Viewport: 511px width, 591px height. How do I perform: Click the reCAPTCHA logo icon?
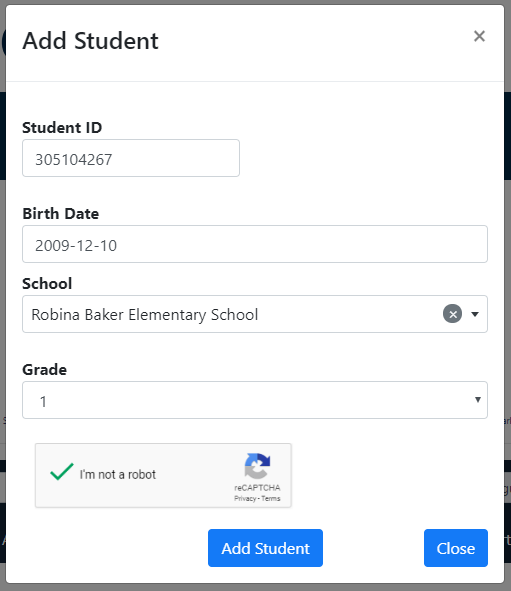(x=257, y=466)
